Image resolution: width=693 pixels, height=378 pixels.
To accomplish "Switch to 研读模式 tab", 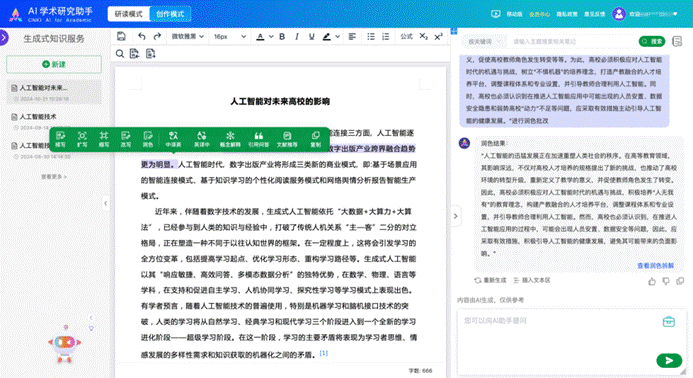I will point(129,14).
